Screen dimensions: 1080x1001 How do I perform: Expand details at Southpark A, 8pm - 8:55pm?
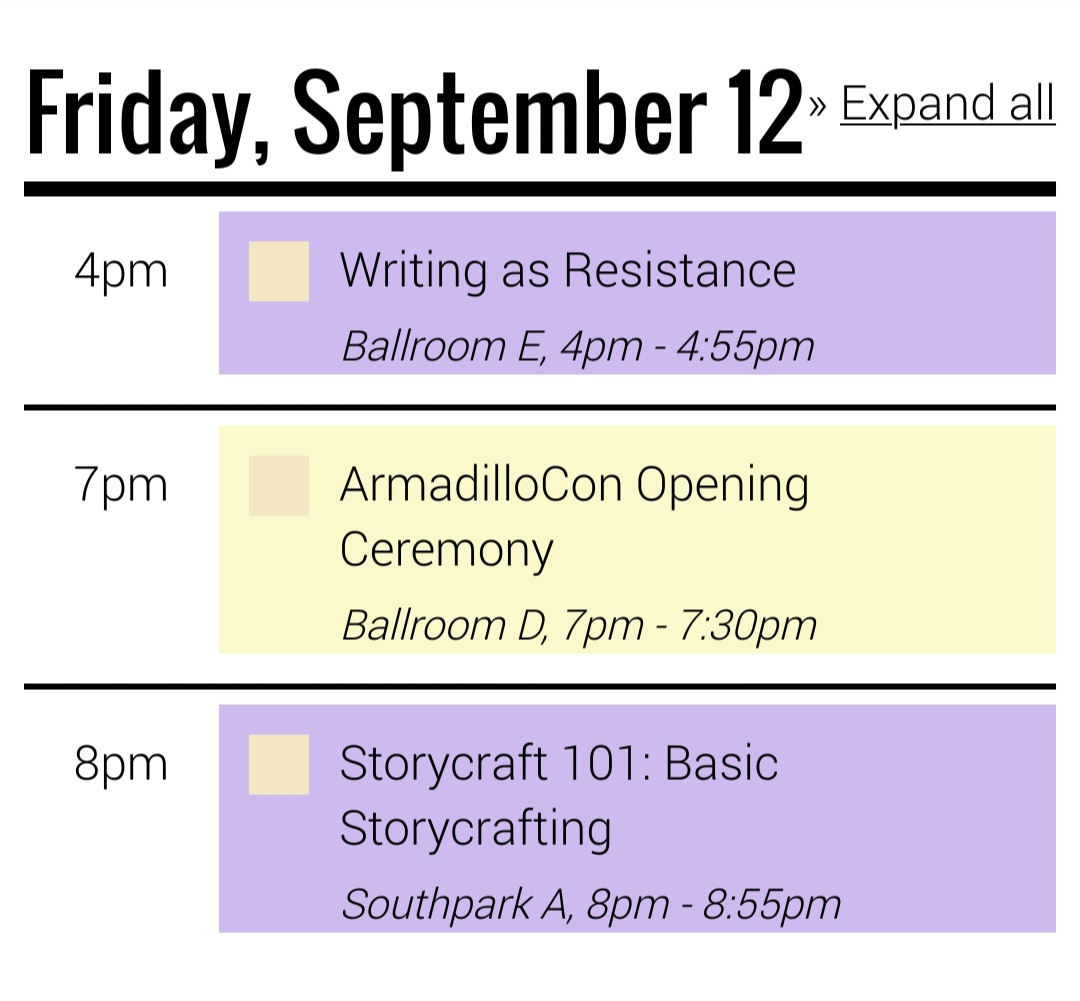pos(590,904)
